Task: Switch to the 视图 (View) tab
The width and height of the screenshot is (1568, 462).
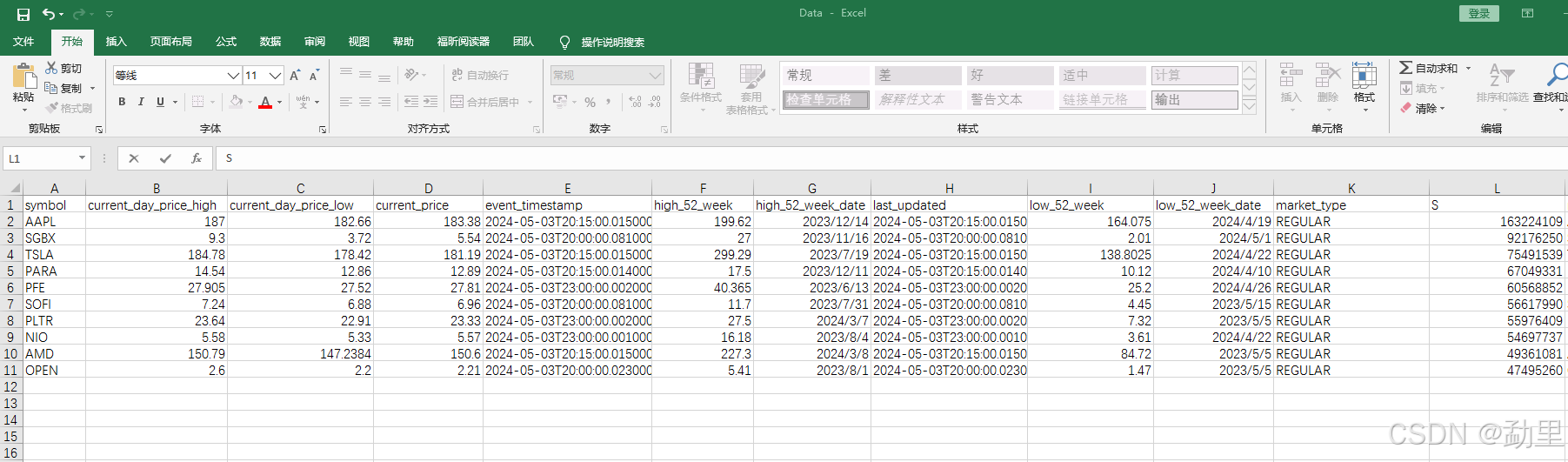Action: 359,42
